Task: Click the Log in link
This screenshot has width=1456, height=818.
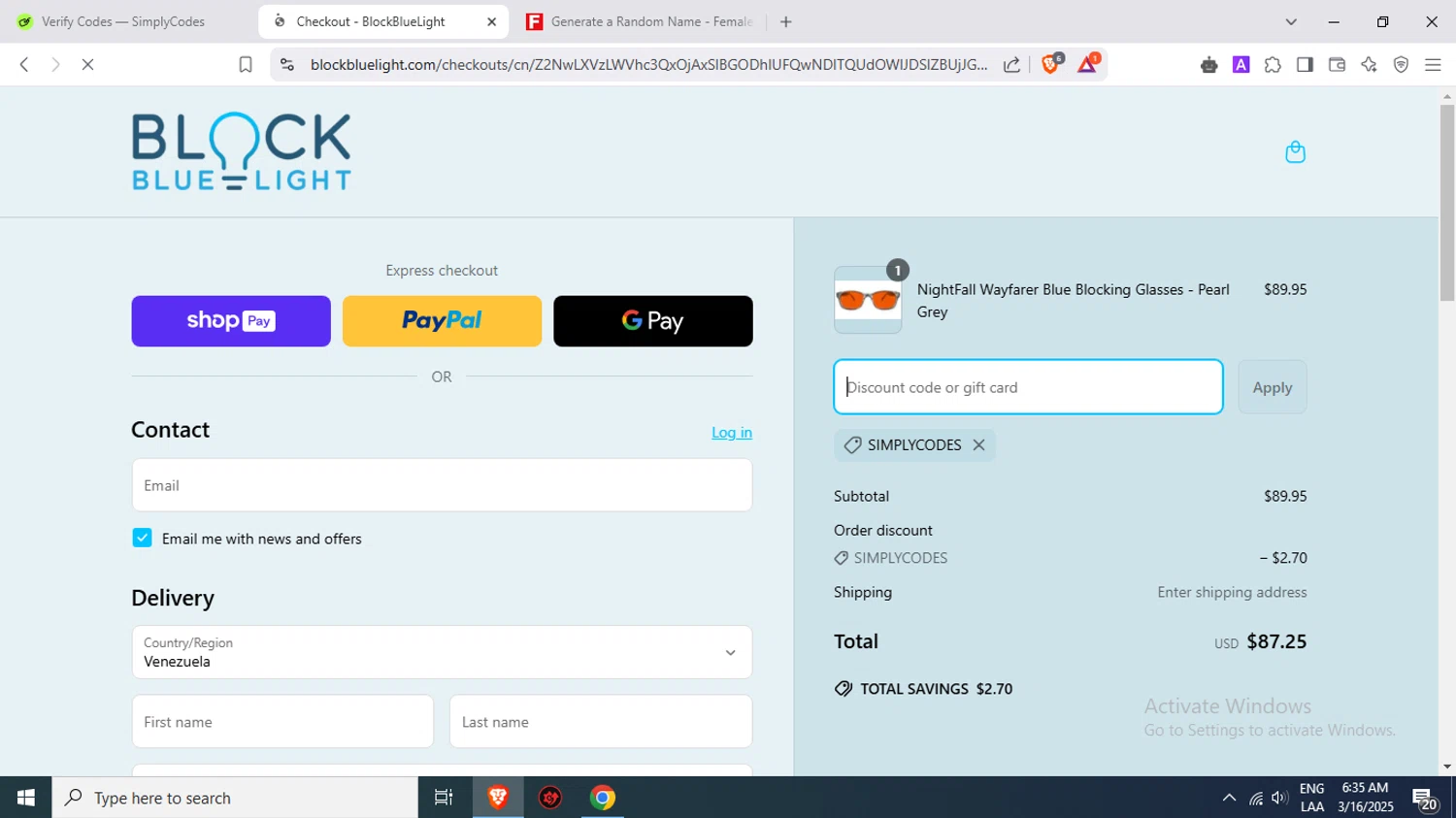Action: coord(732,433)
